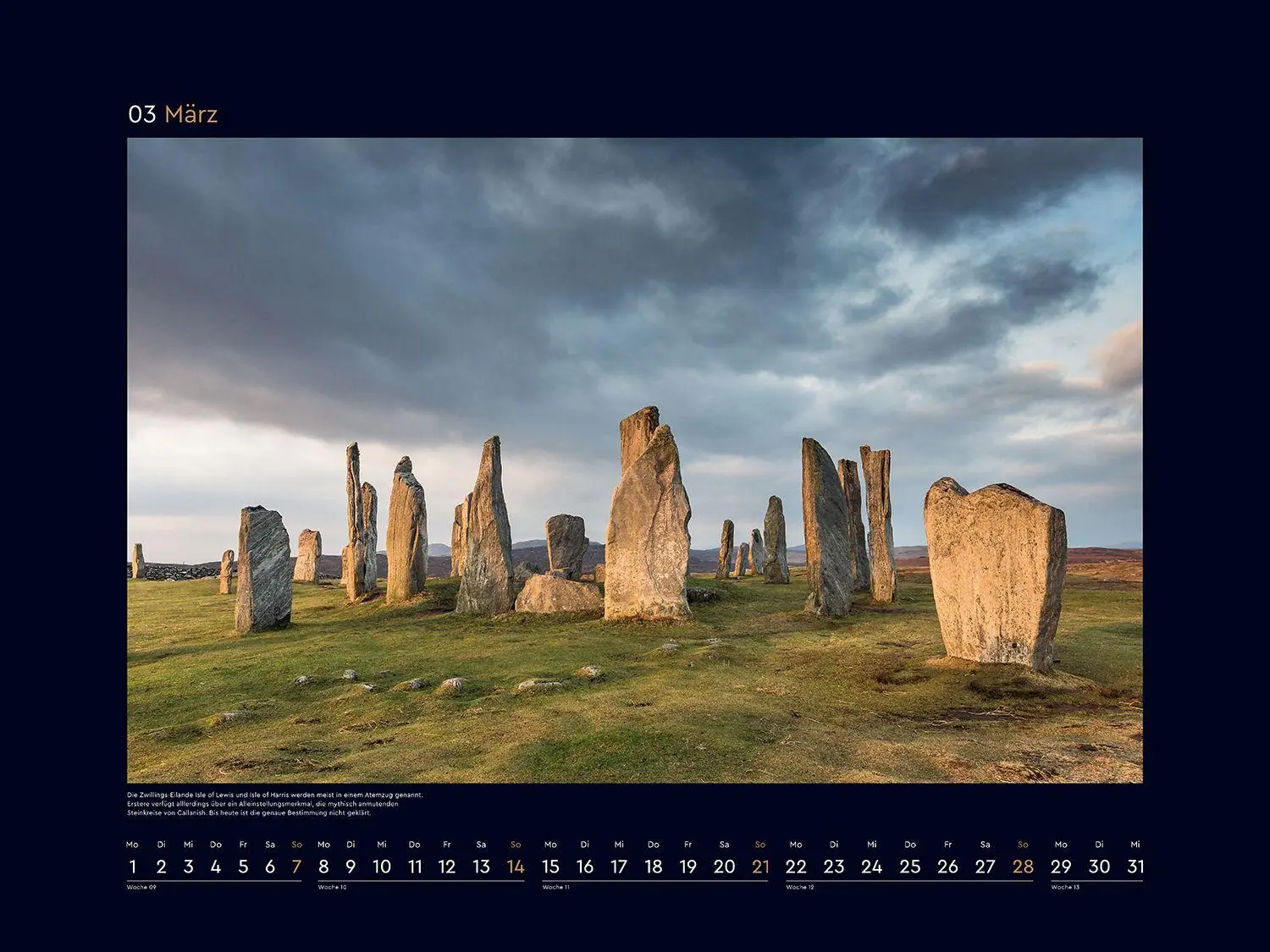The image size is (1270, 952).
Task: Click the caption line starting 'Erstere verfügt'
Action: (262, 803)
